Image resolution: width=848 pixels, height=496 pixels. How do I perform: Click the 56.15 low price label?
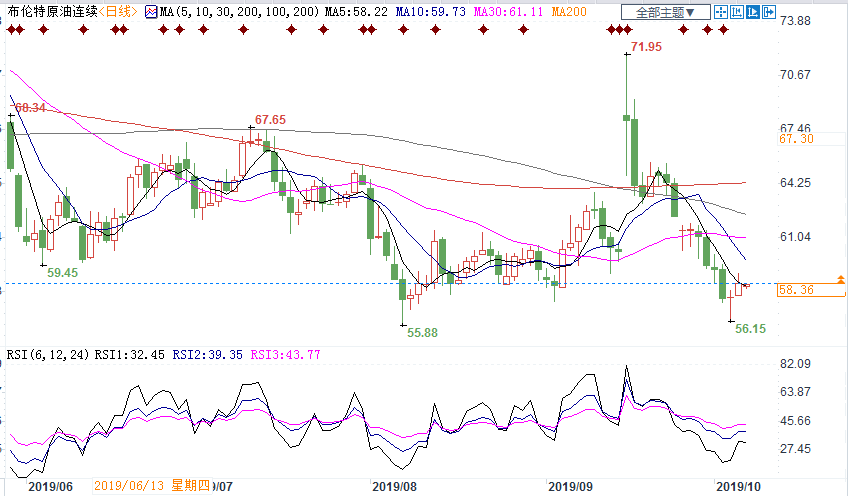[750, 328]
